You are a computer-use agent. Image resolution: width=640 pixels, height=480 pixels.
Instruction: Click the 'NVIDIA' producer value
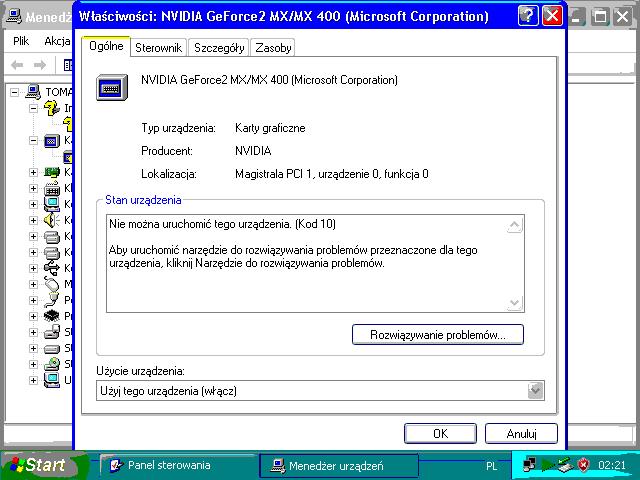pyautogui.click(x=253, y=151)
